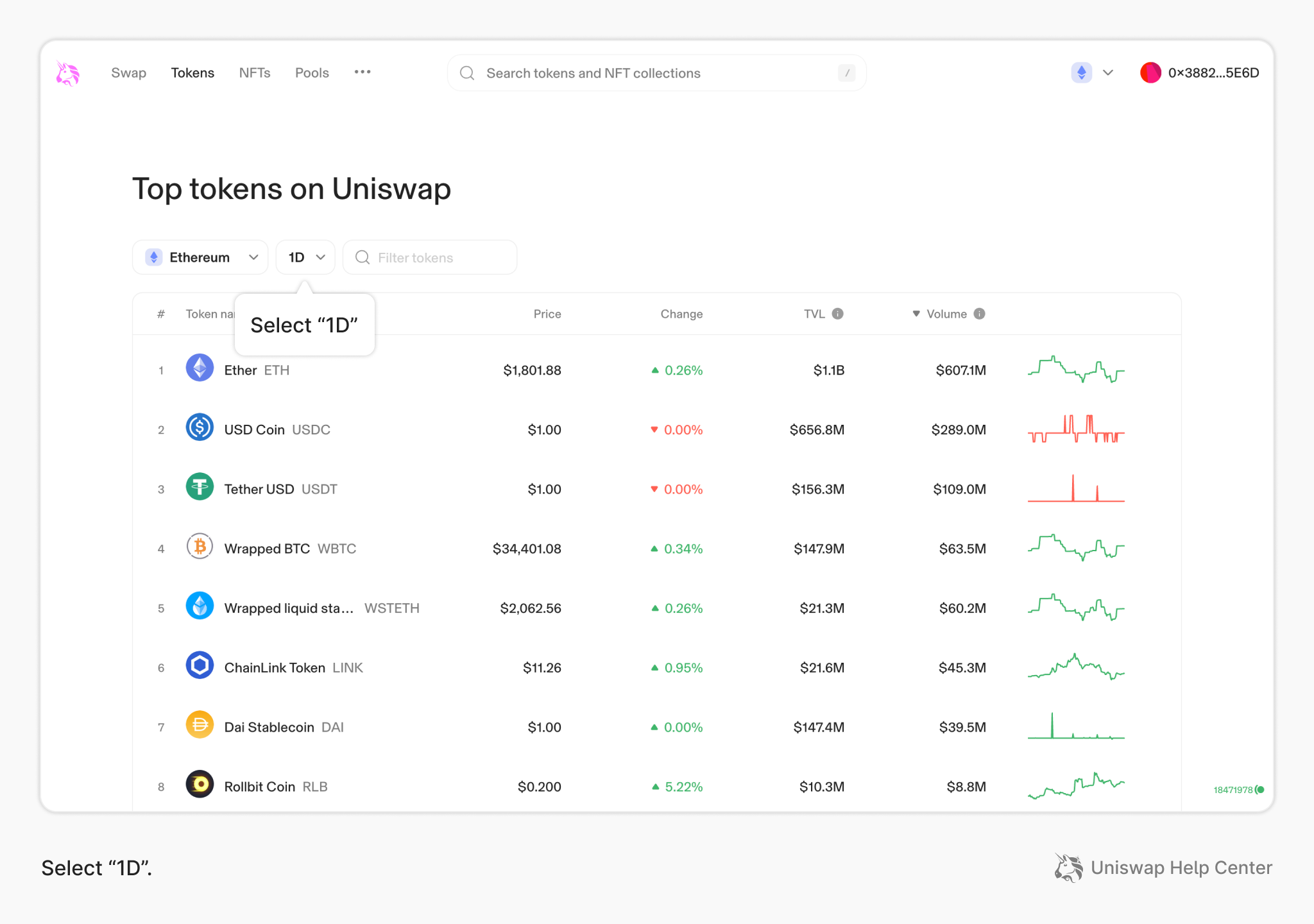Click the ChainLink Token icon
The image size is (1314, 924).
click(200, 665)
